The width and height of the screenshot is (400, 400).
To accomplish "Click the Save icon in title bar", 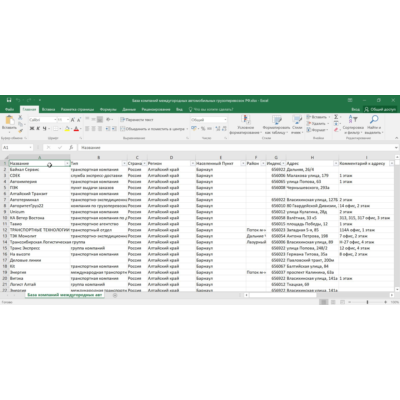I will pos(9,100).
